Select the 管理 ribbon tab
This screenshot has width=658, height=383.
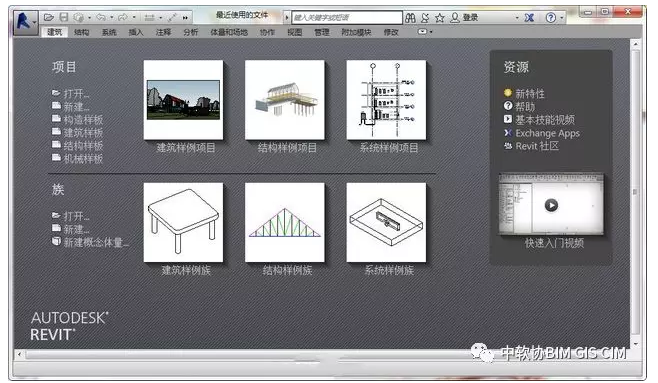coord(322,32)
